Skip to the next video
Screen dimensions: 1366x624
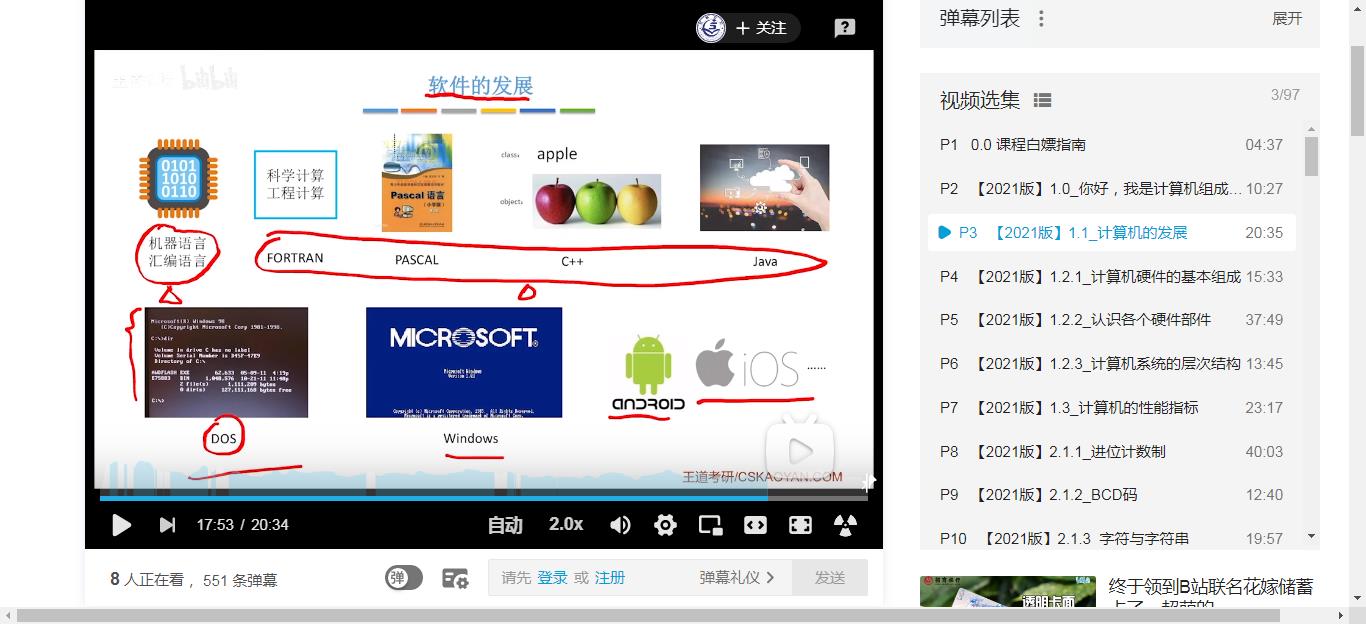pos(167,525)
